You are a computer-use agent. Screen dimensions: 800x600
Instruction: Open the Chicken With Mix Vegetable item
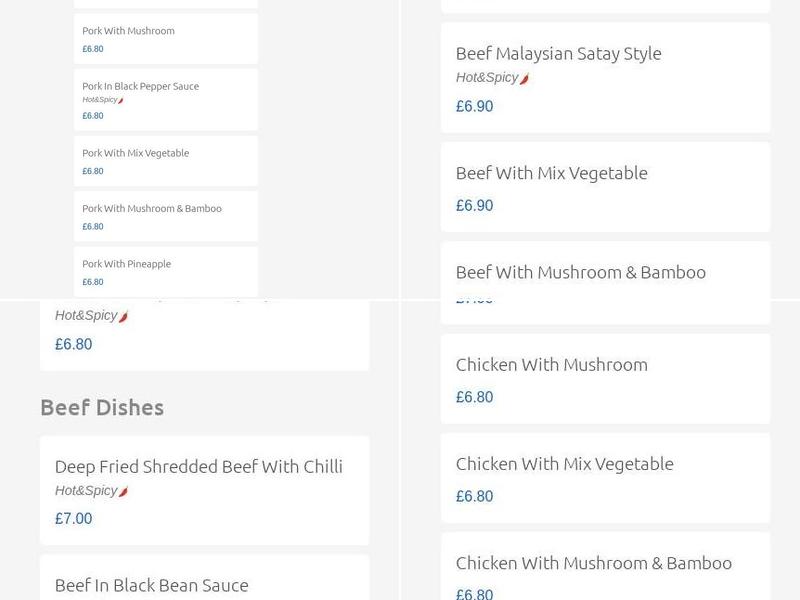click(563, 463)
